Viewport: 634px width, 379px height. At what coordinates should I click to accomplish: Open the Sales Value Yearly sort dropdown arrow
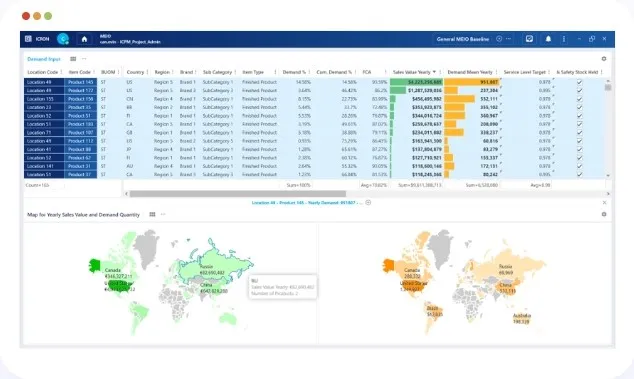(434, 72)
